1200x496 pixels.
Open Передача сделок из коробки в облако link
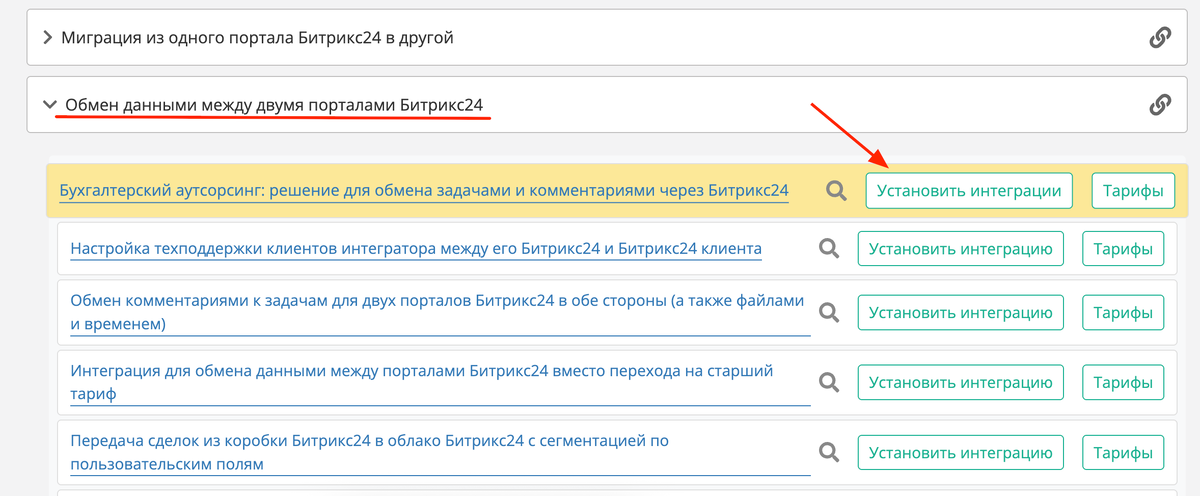[x=440, y=452]
